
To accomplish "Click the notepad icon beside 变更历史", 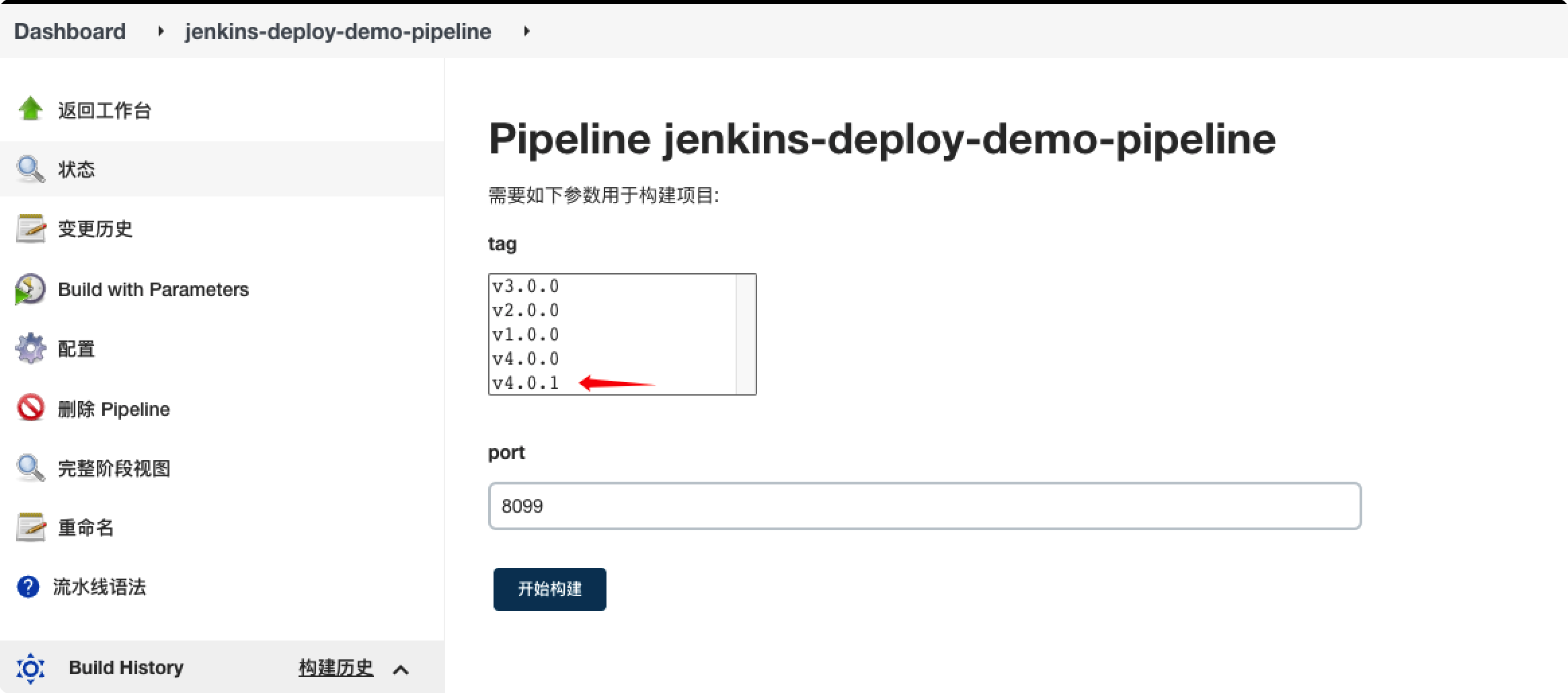I will point(30,229).
